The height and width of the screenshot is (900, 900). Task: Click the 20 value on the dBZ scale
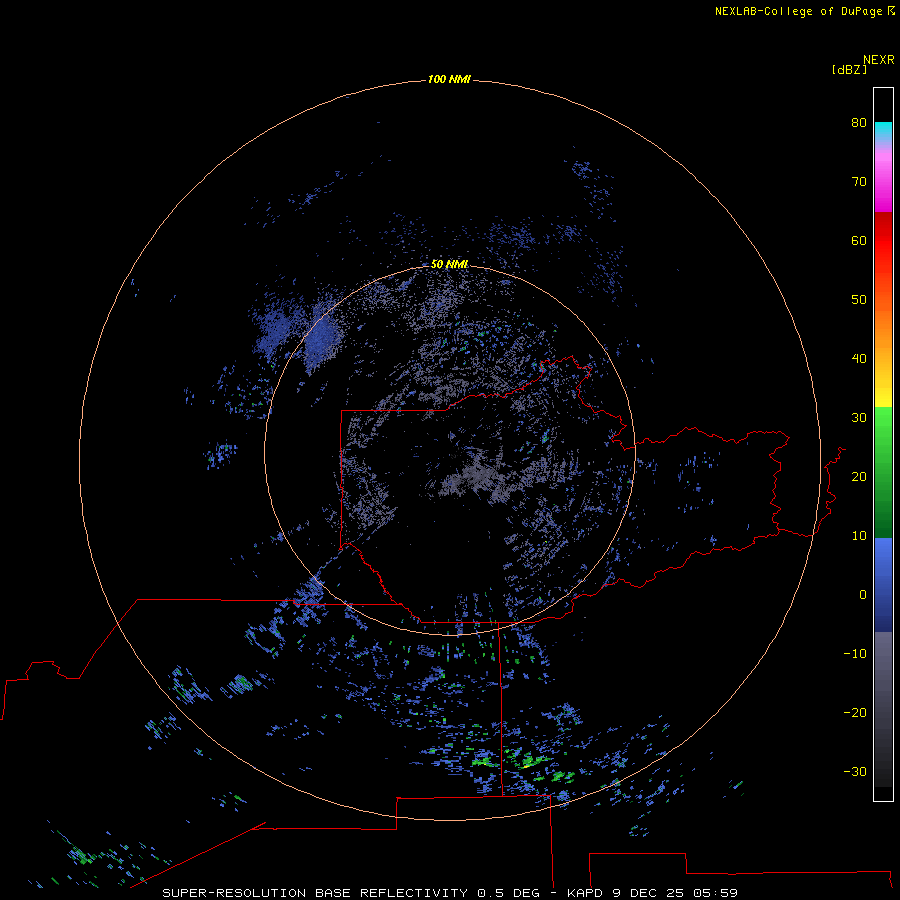pyautogui.click(x=859, y=476)
